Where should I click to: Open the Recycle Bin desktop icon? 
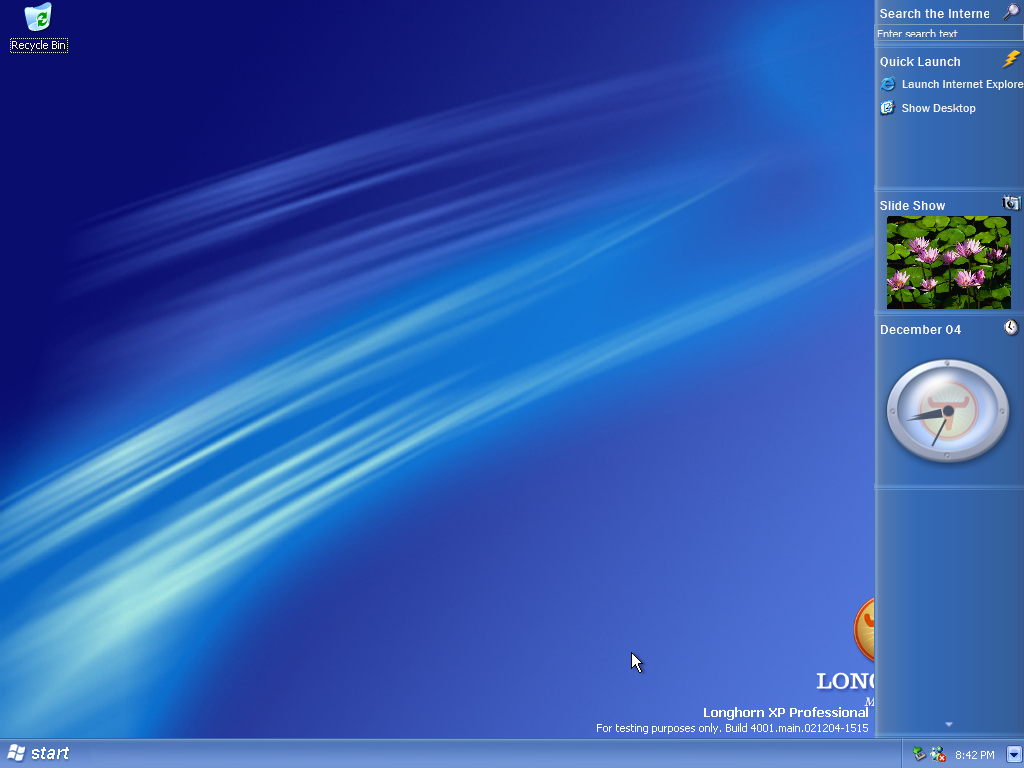38,18
